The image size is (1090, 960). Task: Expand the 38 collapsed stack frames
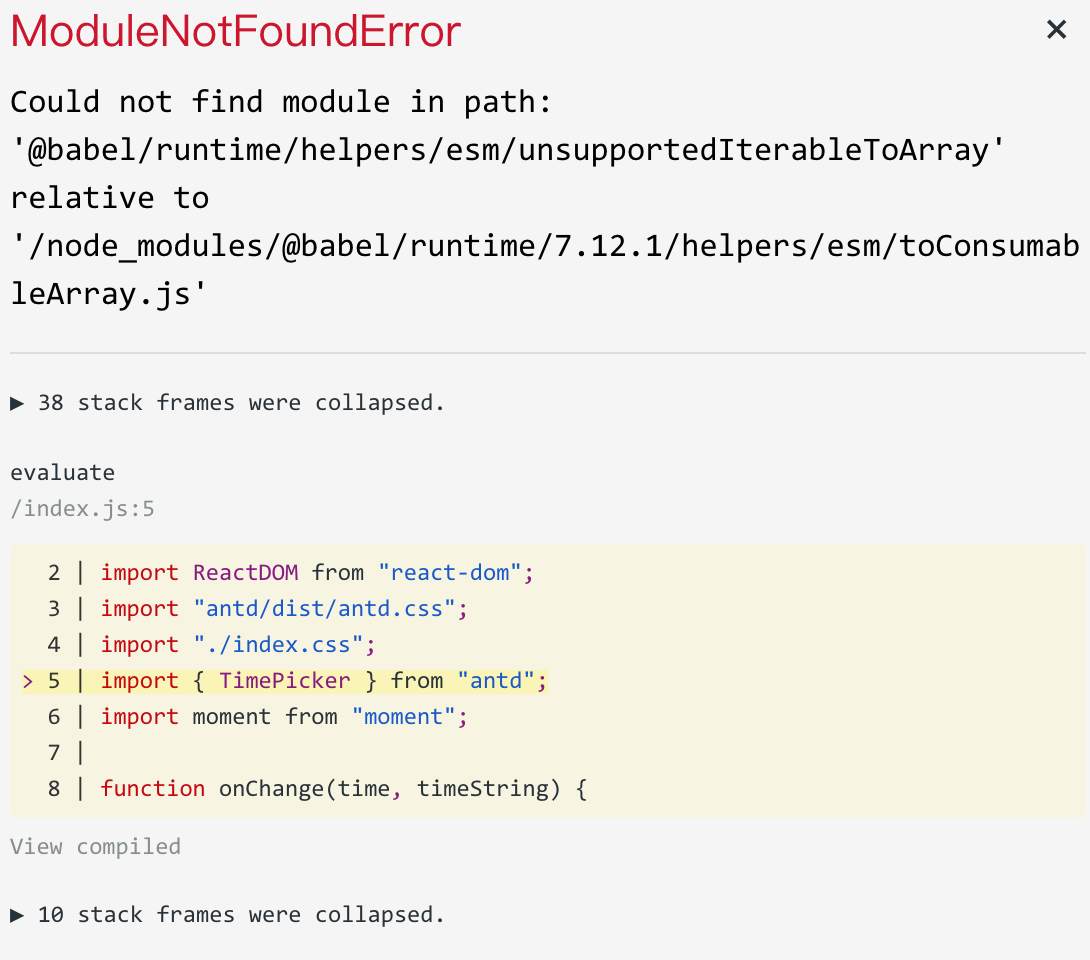click(227, 402)
